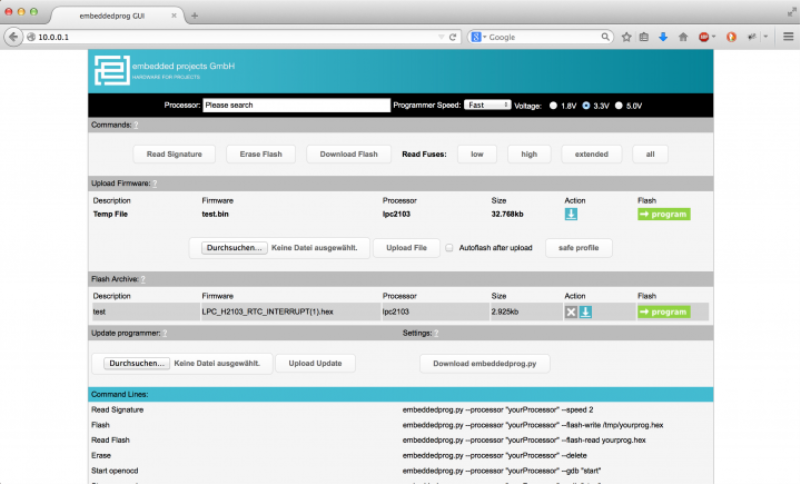Click the Read Signature button
This screenshot has width=800, height=484.
(x=174, y=154)
